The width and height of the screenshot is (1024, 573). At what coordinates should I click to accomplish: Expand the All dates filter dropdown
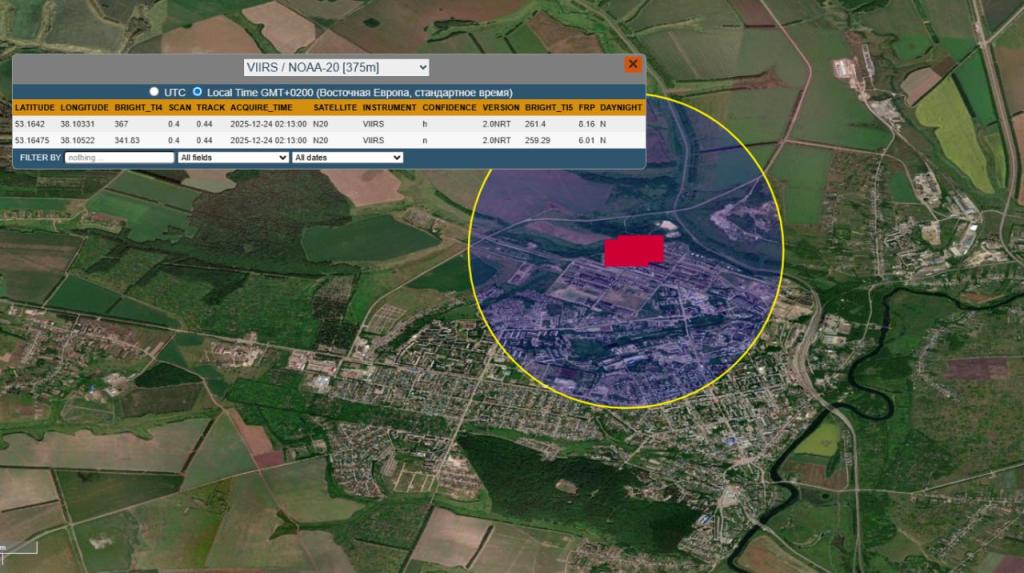347,157
